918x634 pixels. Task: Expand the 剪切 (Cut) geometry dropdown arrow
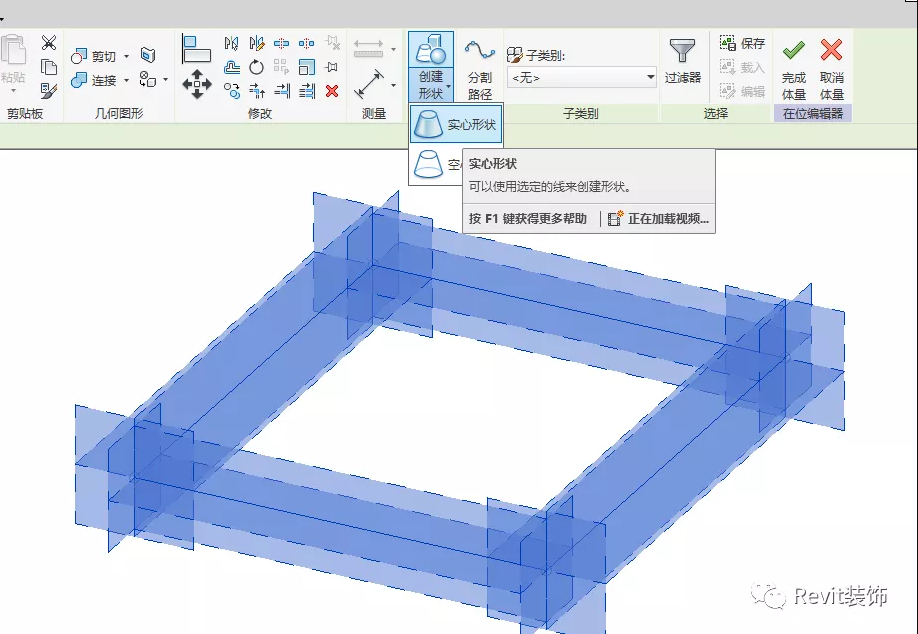(x=126, y=56)
